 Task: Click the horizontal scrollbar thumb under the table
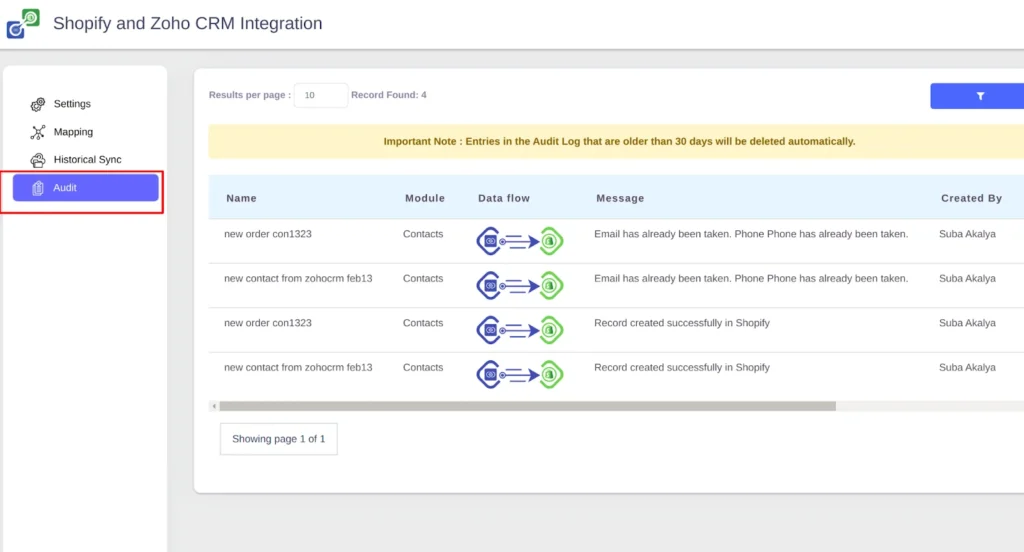point(527,406)
